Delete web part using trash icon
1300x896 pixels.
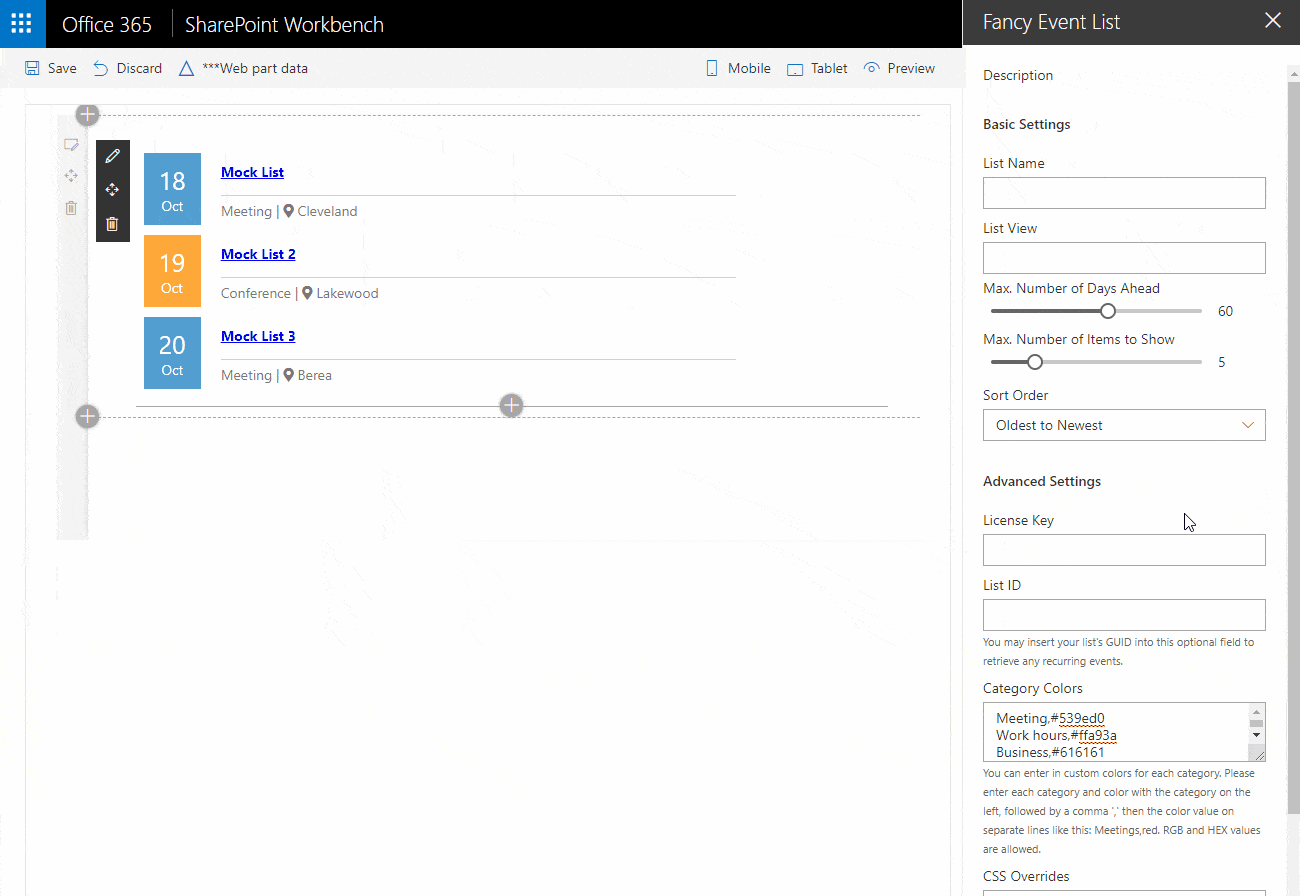tap(112, 224)
